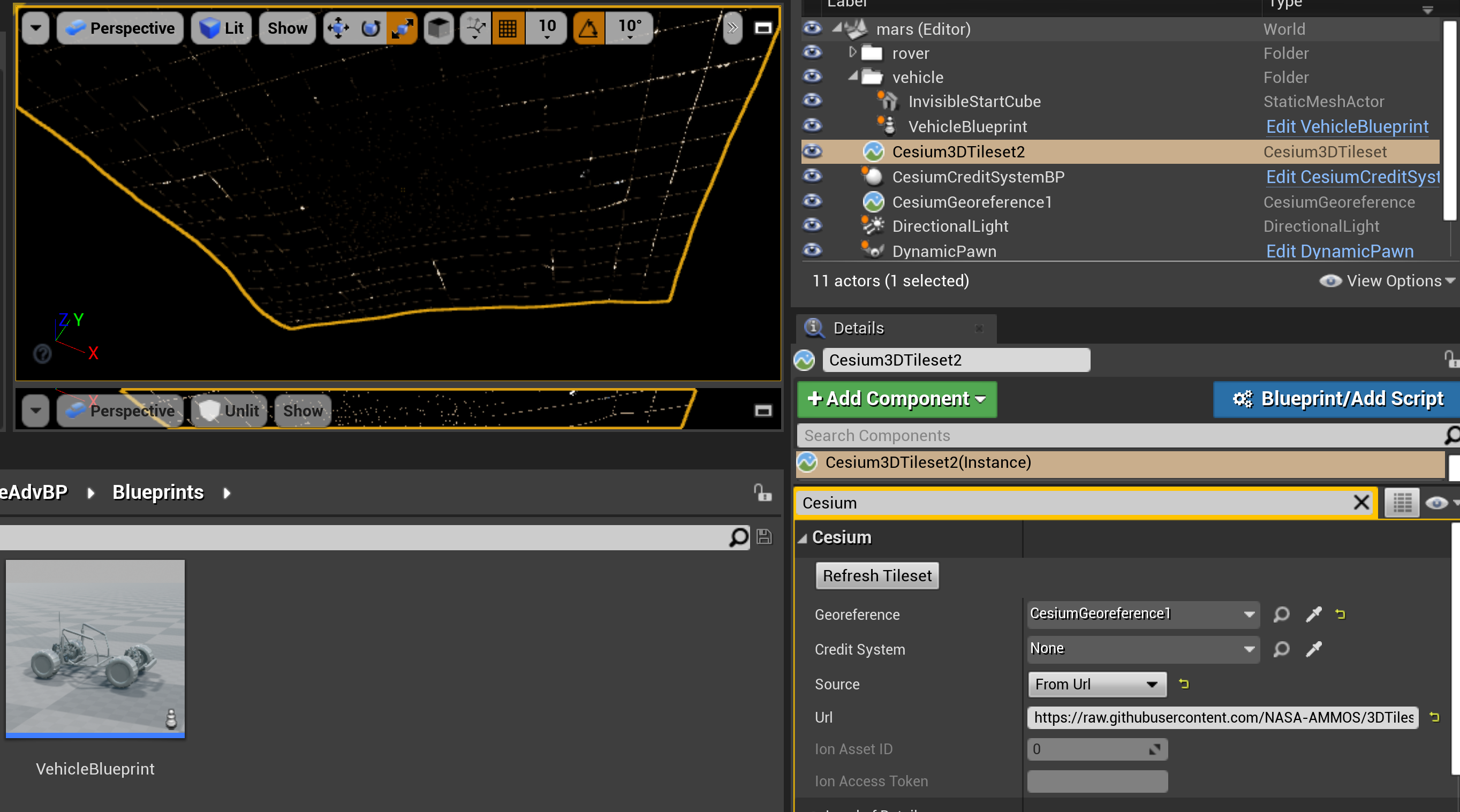Open the Source dropdown
This screenshot has width=1460, height=812.
pos(1096,684)
